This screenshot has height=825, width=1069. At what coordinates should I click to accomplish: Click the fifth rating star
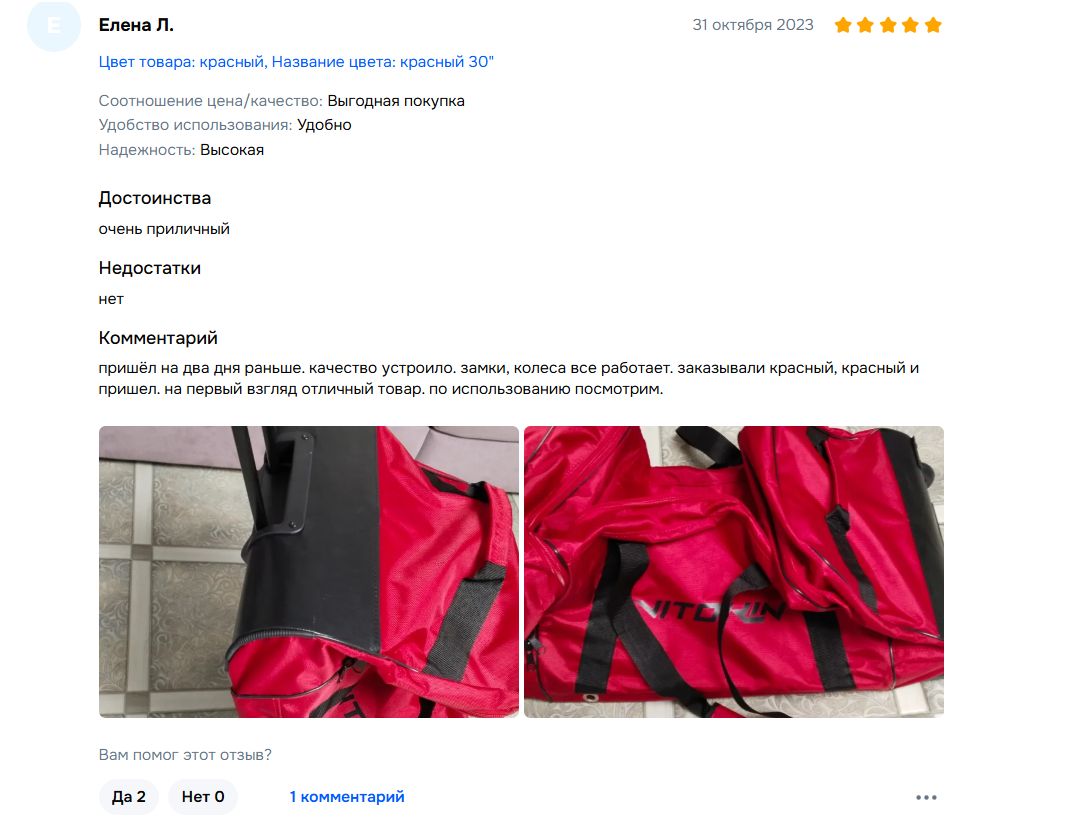click(933, 25)
